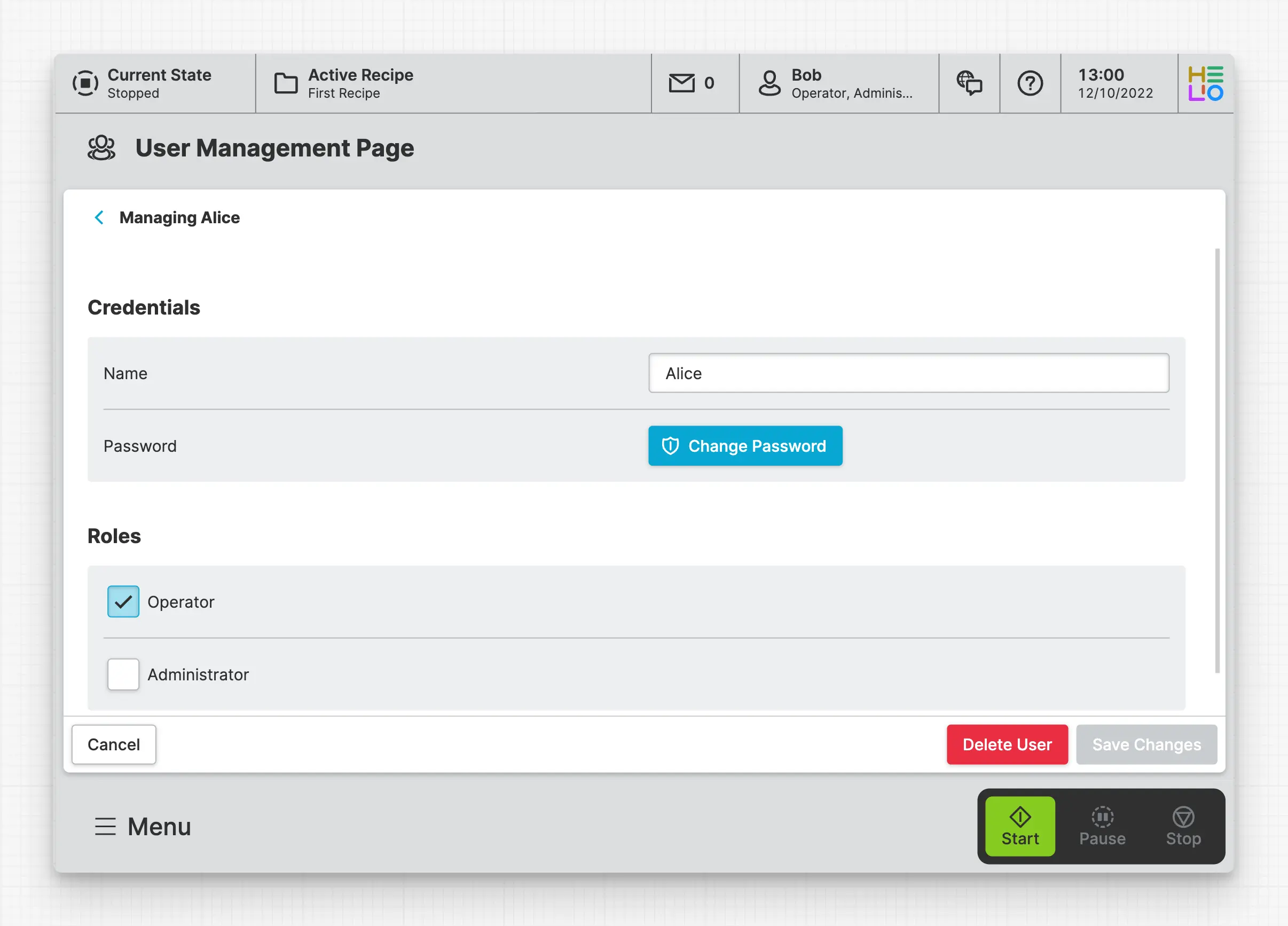The image size is (1288, 926).
Task: Click the Cancel button
Action: point(114,744)
